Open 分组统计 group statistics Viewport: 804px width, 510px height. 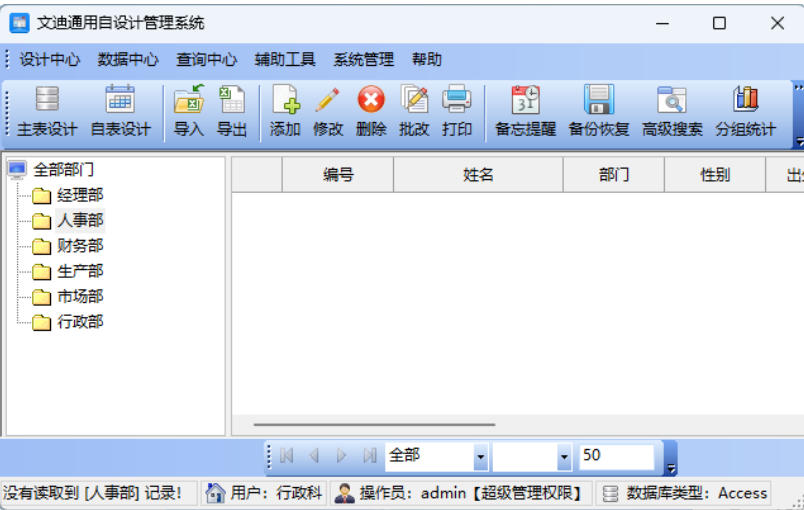tap(746, 112)
